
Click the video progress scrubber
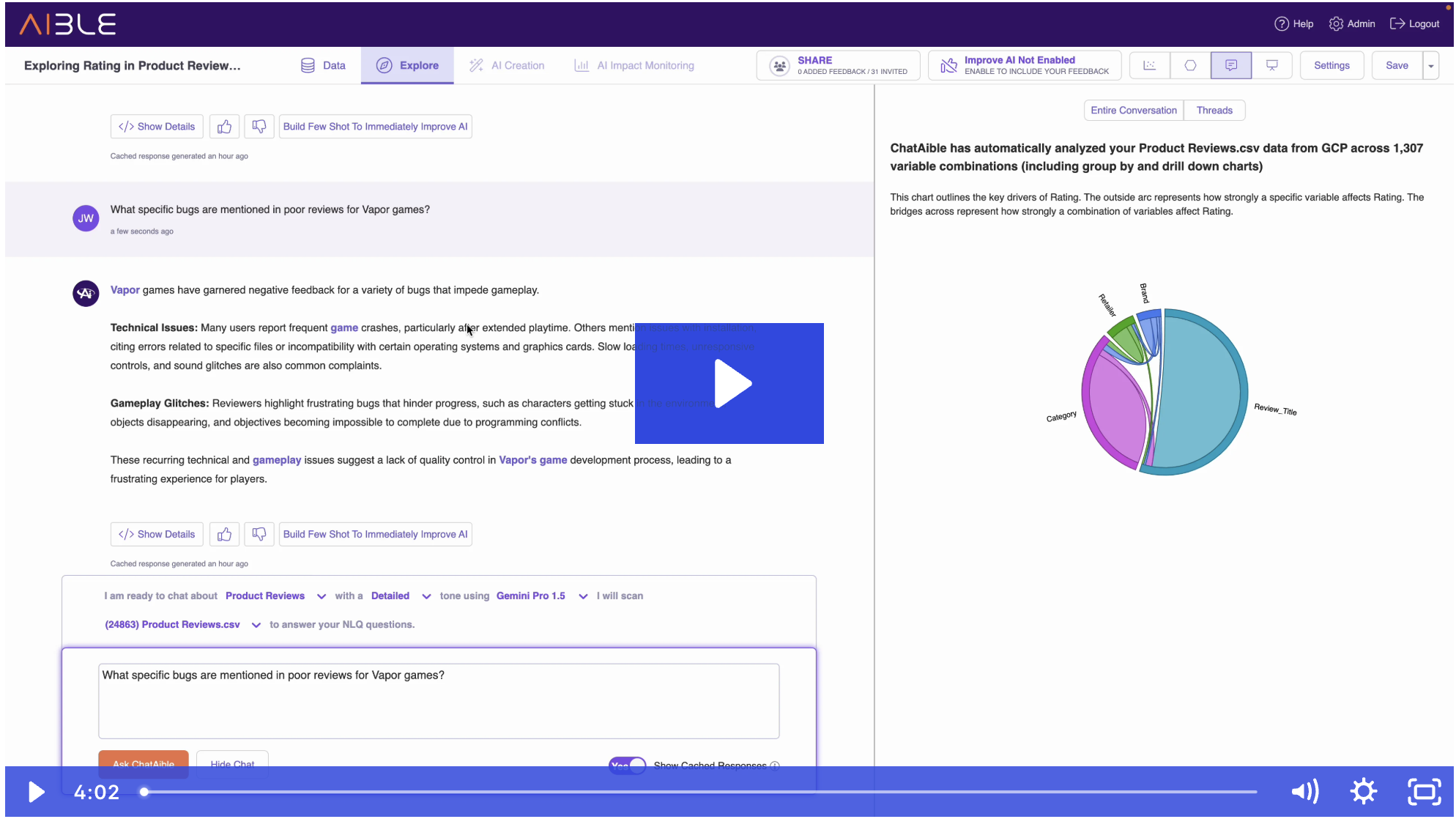(x=144, y=792)
